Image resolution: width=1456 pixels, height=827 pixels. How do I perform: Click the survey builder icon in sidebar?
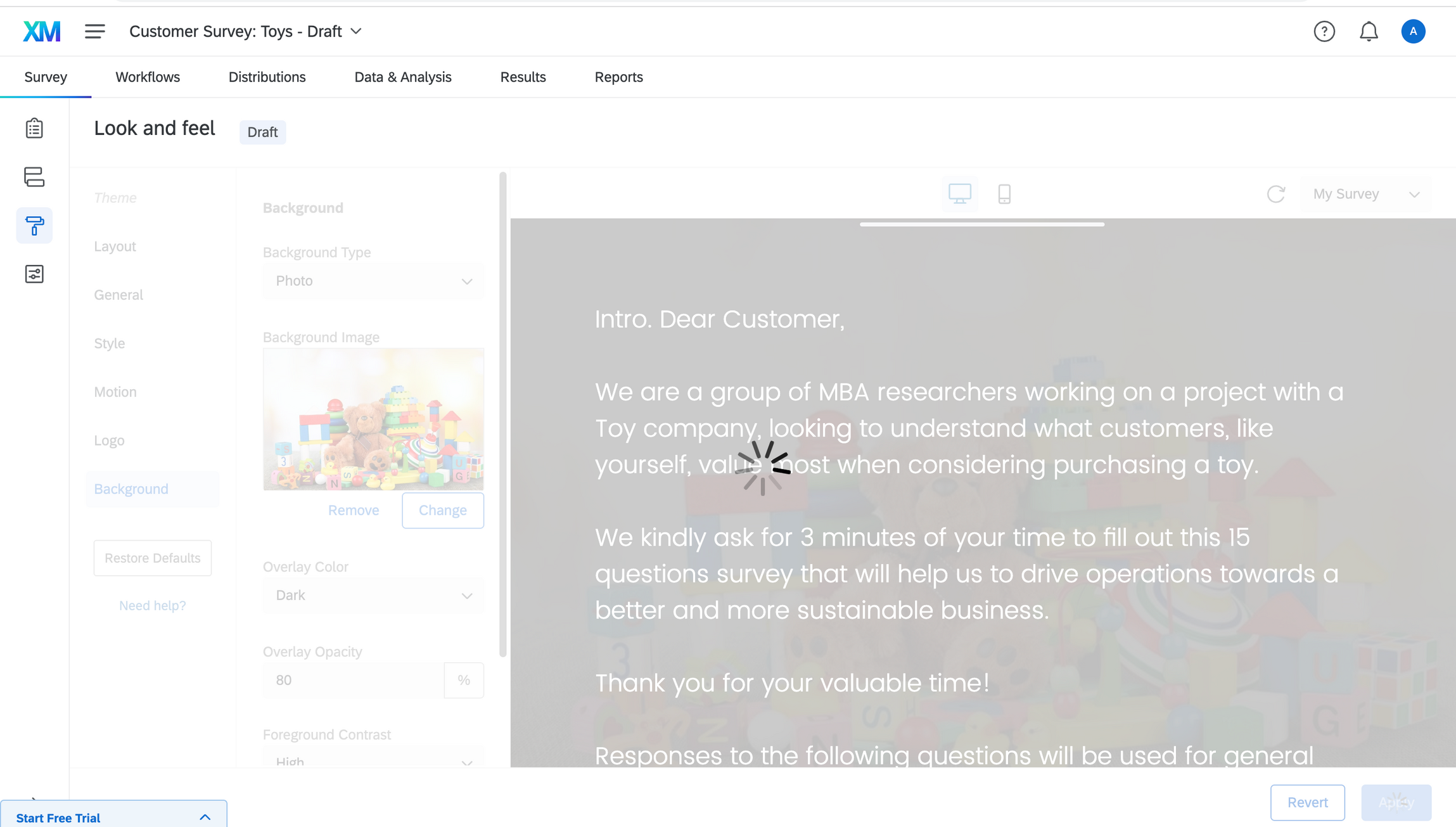pos(35,128)
